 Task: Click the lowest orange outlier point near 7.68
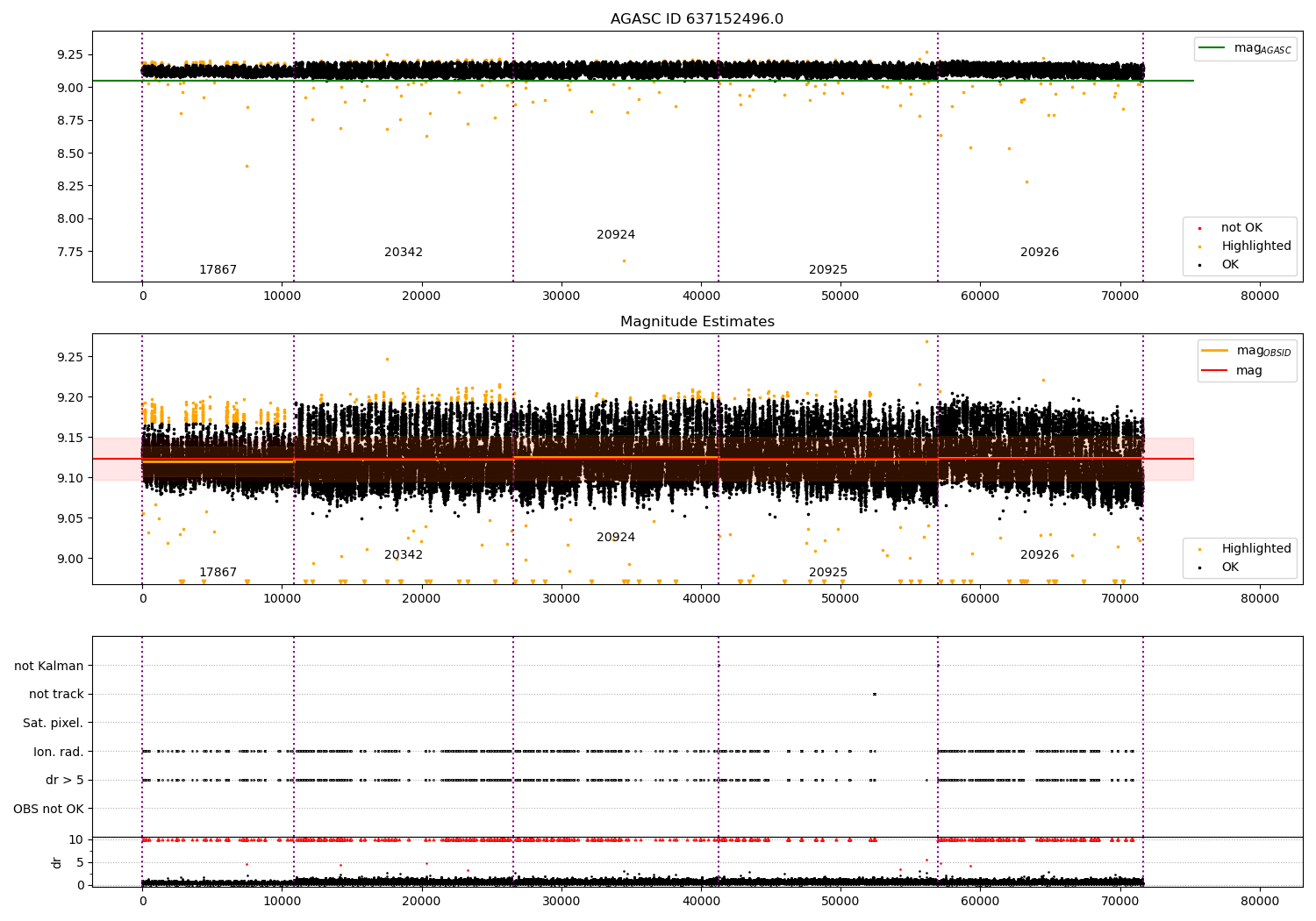tap(624, 261)
